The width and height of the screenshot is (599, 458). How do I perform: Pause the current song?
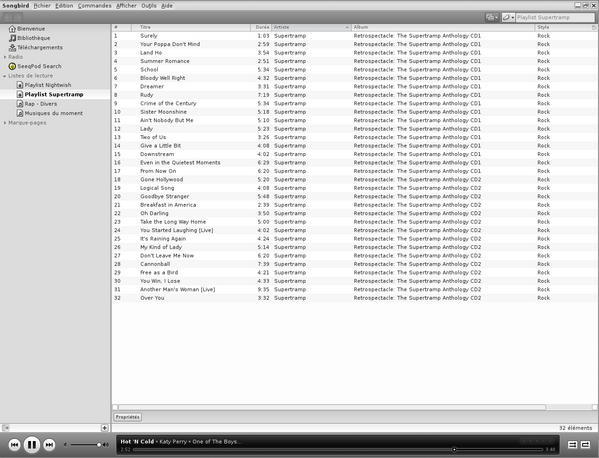click(32, 444)
